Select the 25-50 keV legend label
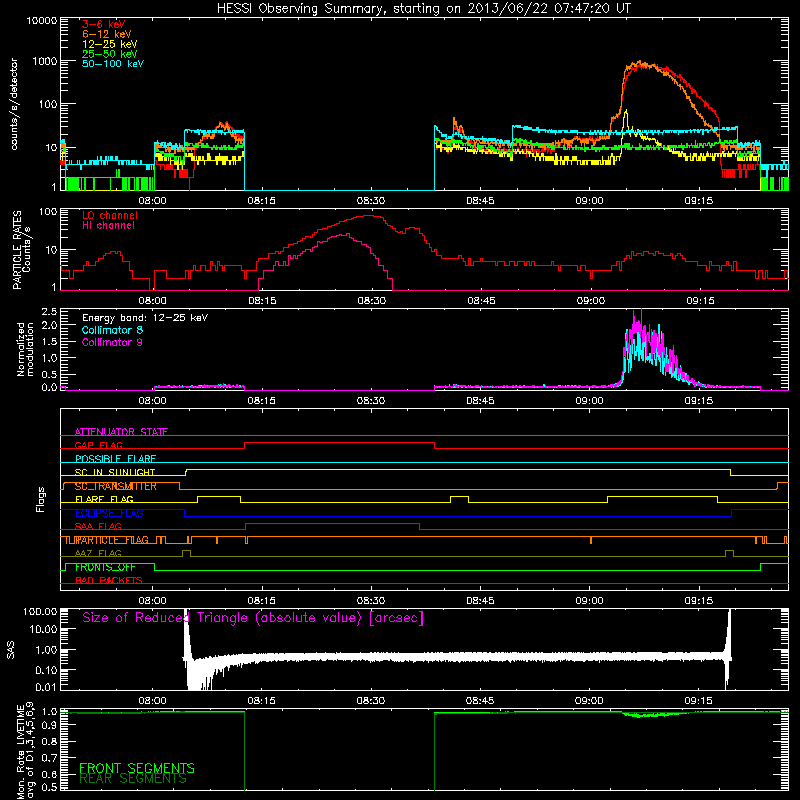 (x=110, y=54)
